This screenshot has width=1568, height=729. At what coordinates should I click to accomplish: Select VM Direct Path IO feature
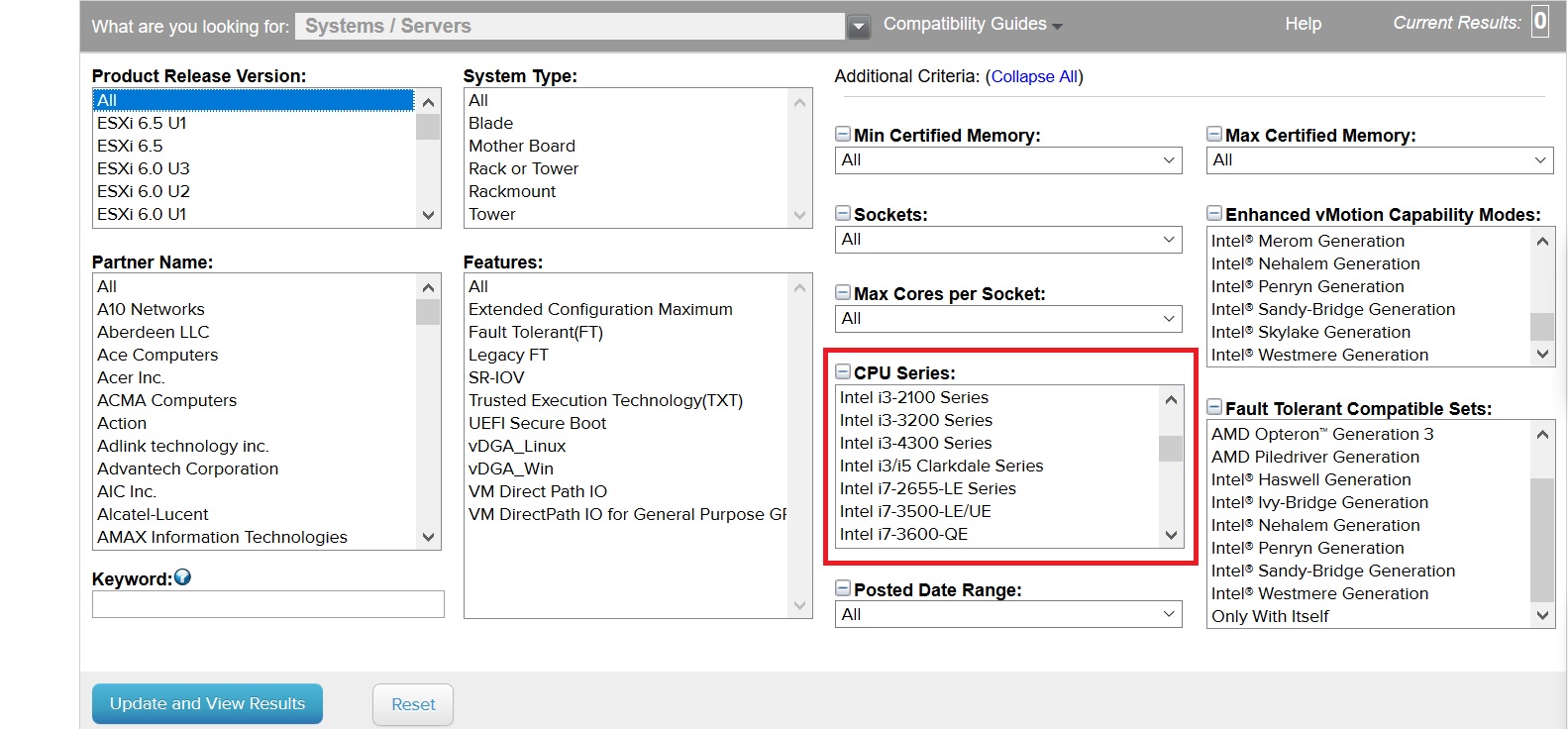(626, 491)
